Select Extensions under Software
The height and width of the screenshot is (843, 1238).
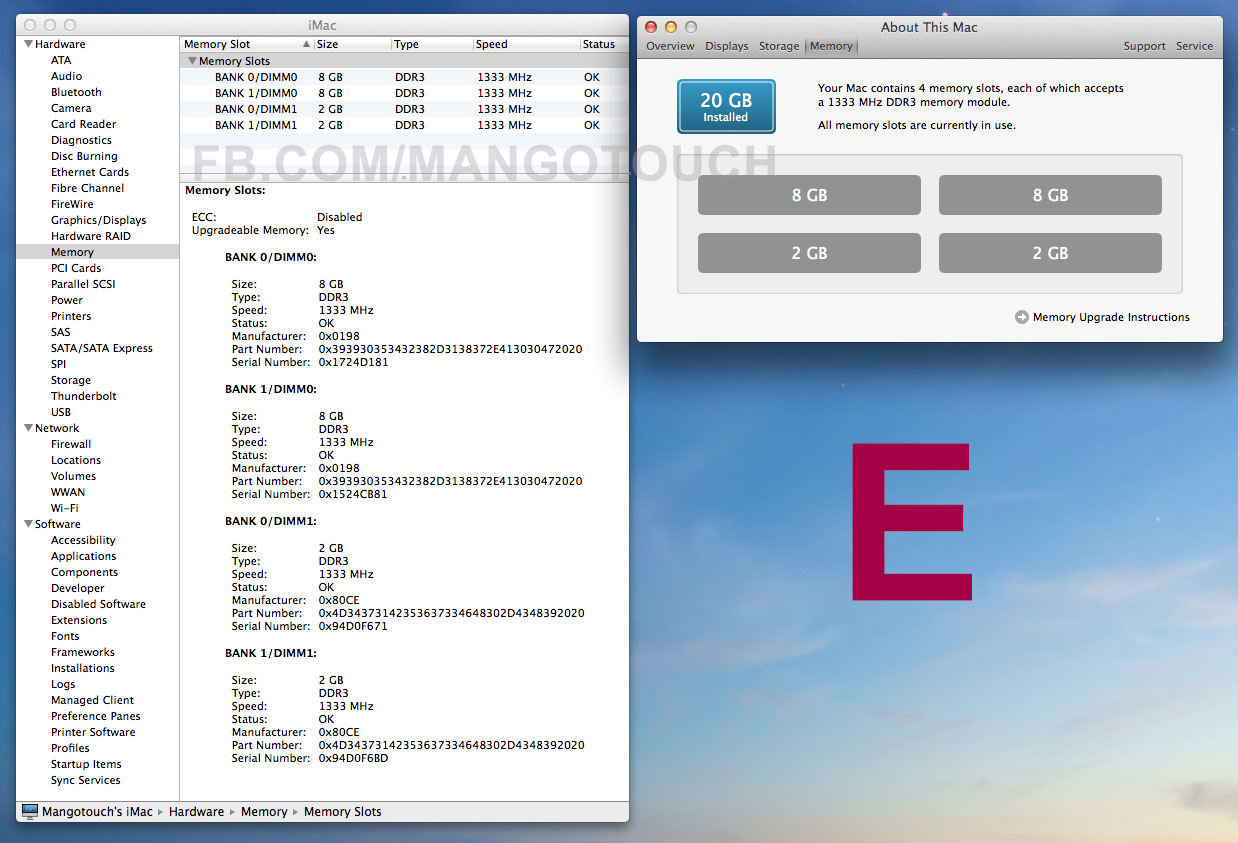coord(79,620)
